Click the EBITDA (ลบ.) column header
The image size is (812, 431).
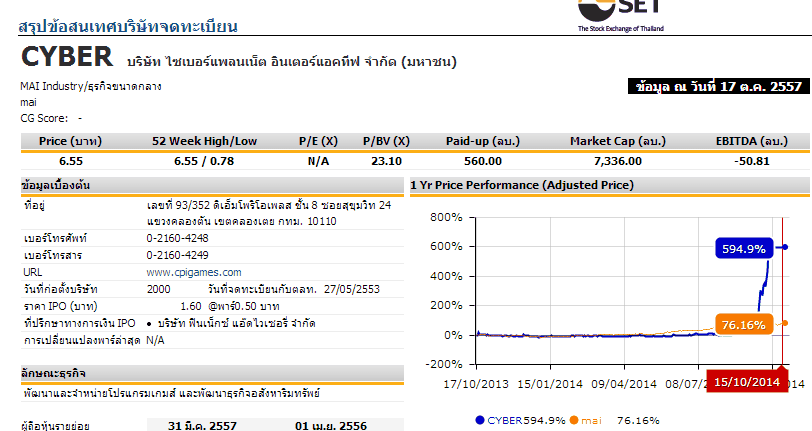coord(752,141)
